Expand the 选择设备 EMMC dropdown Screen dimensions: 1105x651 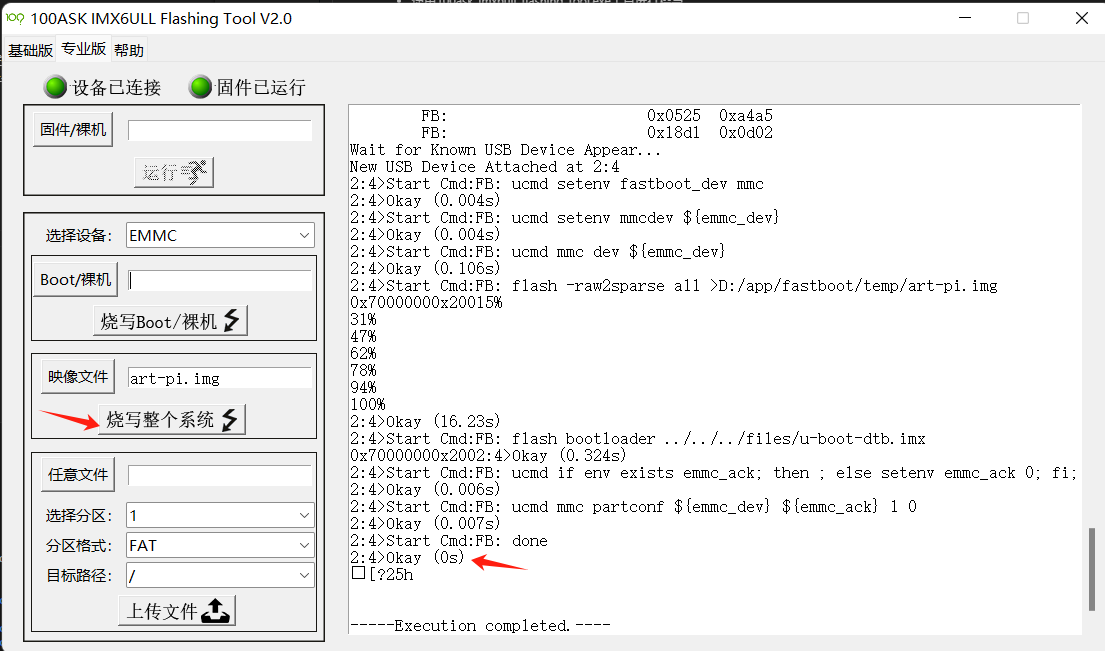[304, 236]
